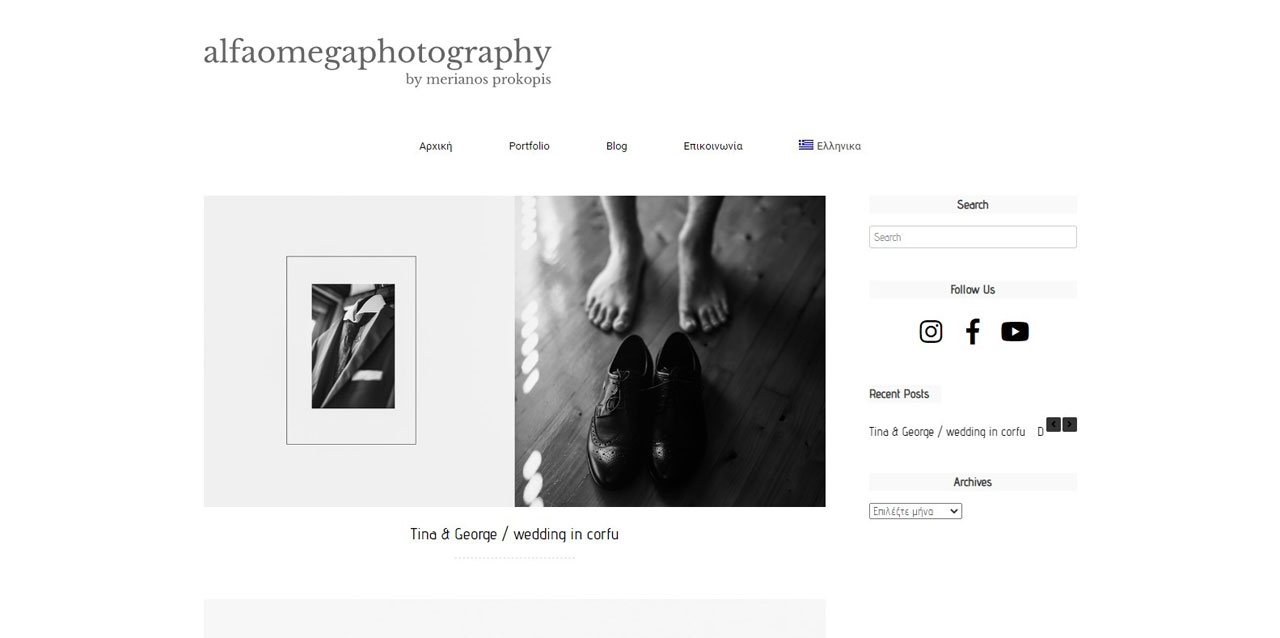Show previous recent post with left arrow
This screenshot has height=638, width=1280.
coord(1053,424)
